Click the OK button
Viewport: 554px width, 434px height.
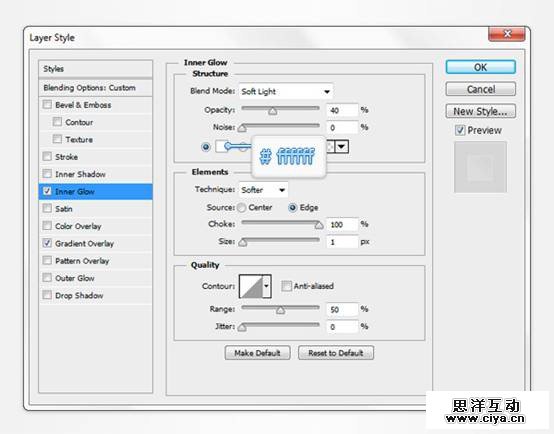tap(481, 67)
